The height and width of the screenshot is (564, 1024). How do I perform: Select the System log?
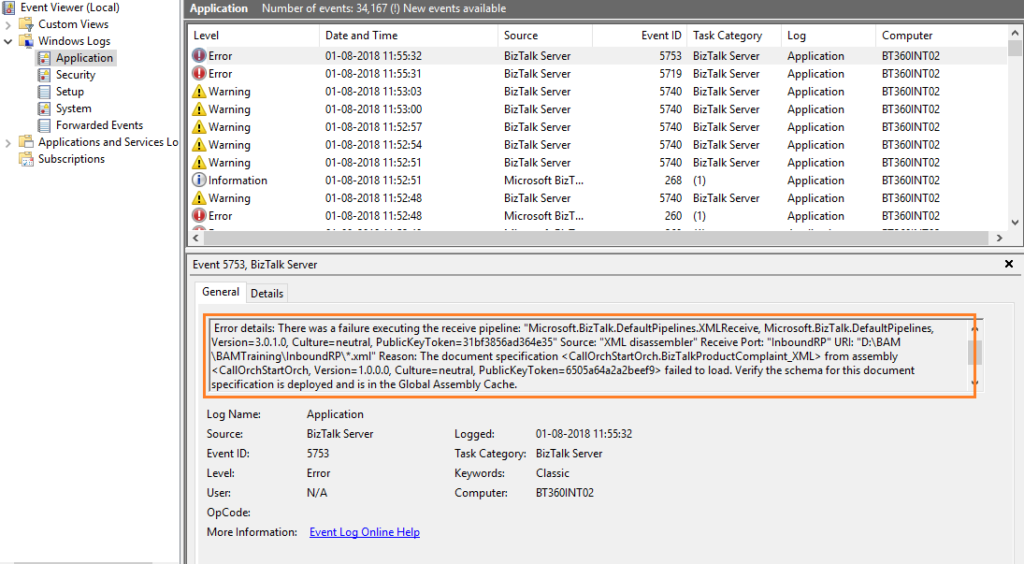(74, 108)
